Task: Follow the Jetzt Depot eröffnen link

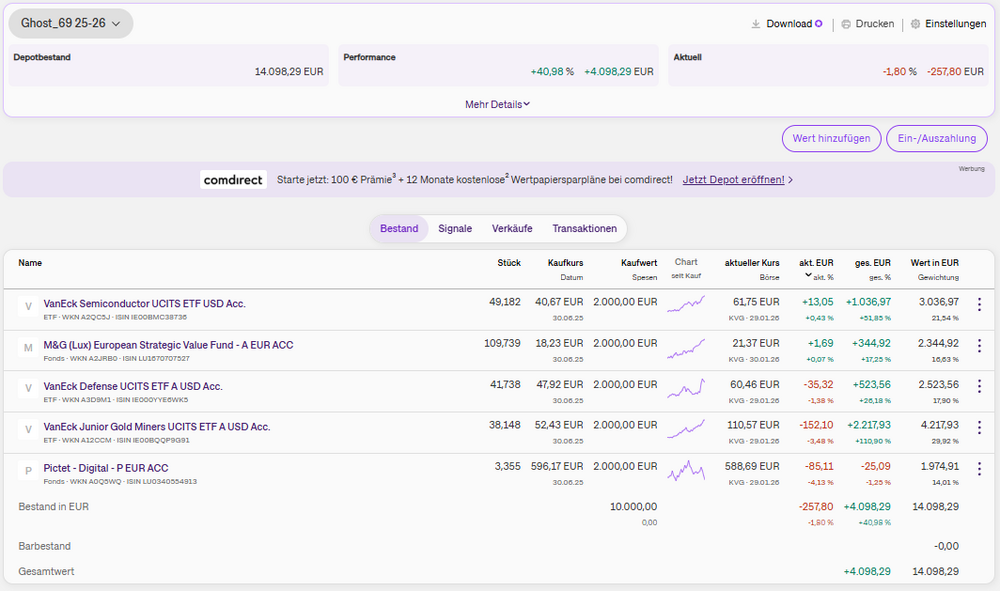Action: 733,180
